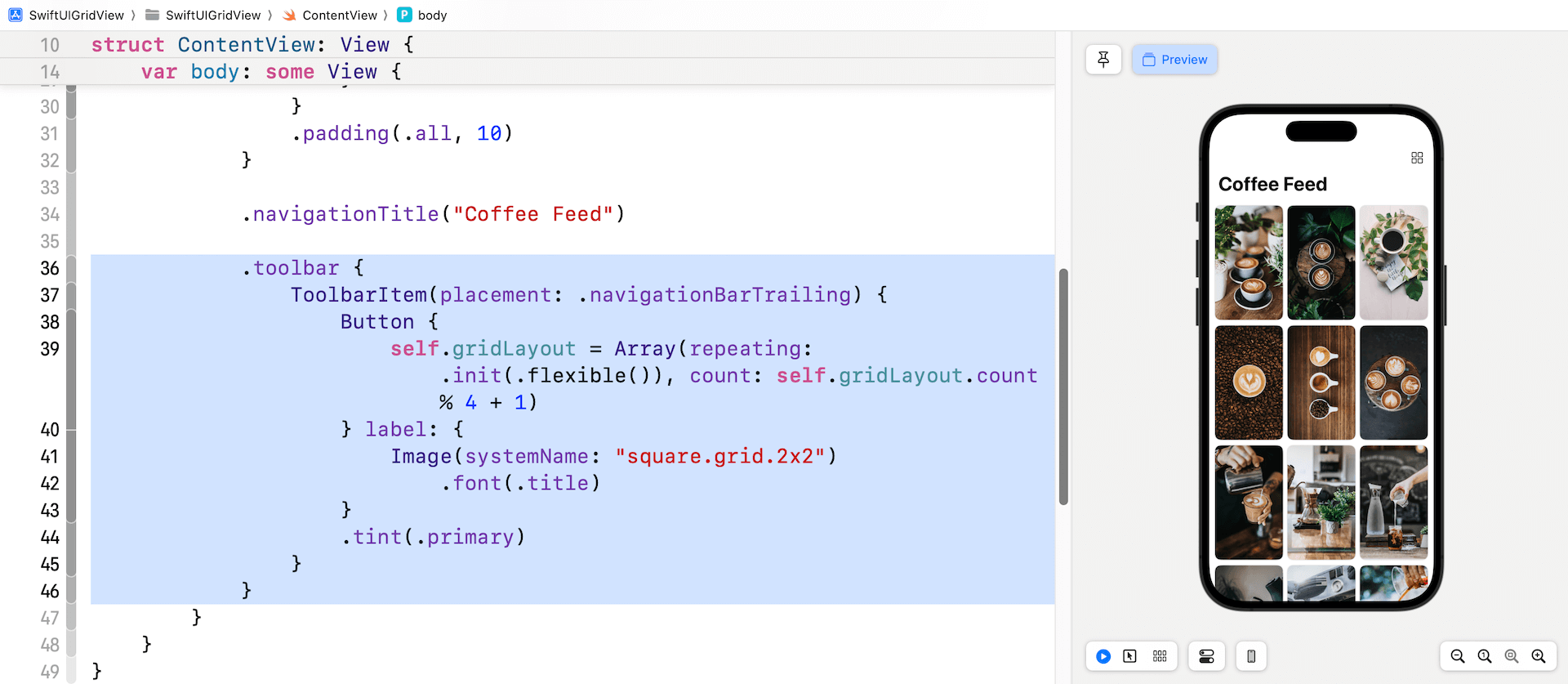
Task: Click the "Coffee Feed" string literal
Action: (x=533, y=214)
